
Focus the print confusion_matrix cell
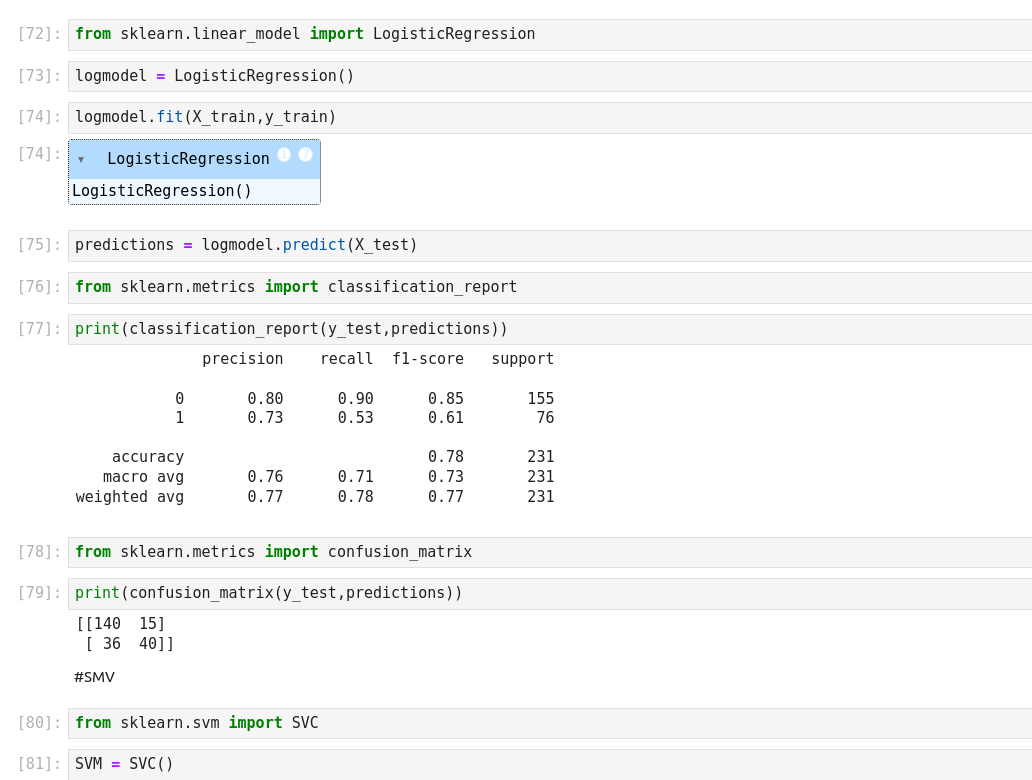[x=550, y=594]
